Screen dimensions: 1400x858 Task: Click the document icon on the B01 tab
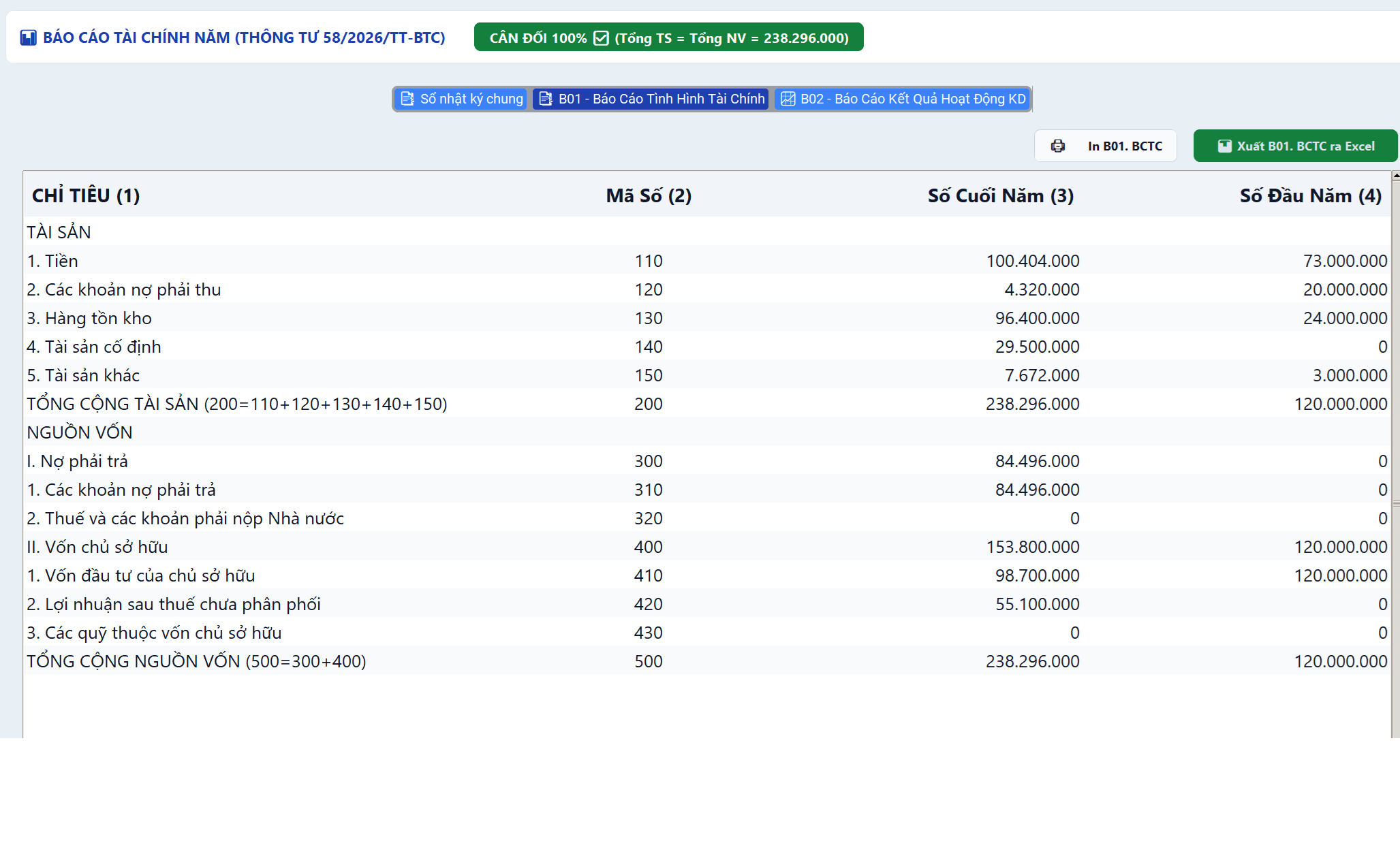click(546, 99)
